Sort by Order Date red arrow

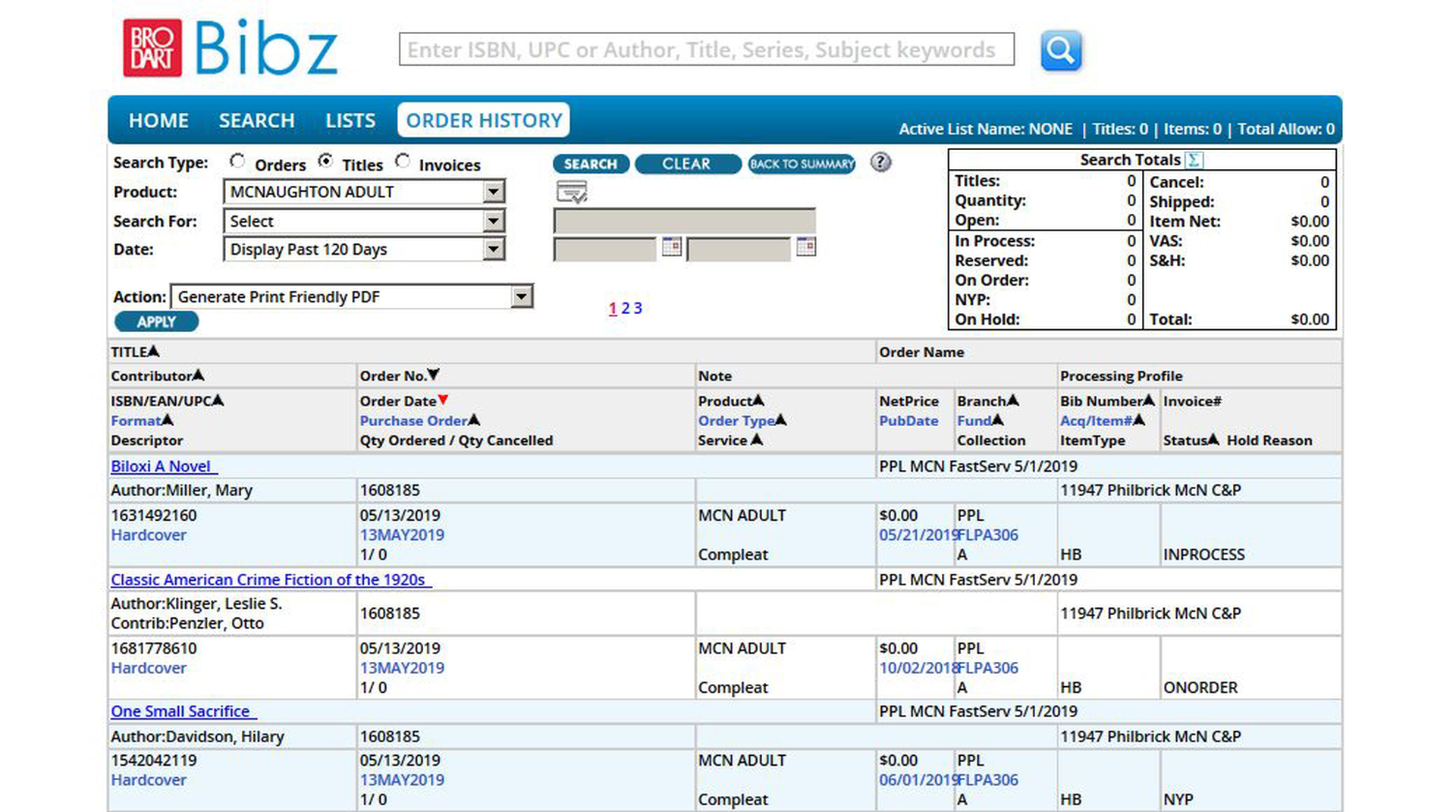coord(443,400)
